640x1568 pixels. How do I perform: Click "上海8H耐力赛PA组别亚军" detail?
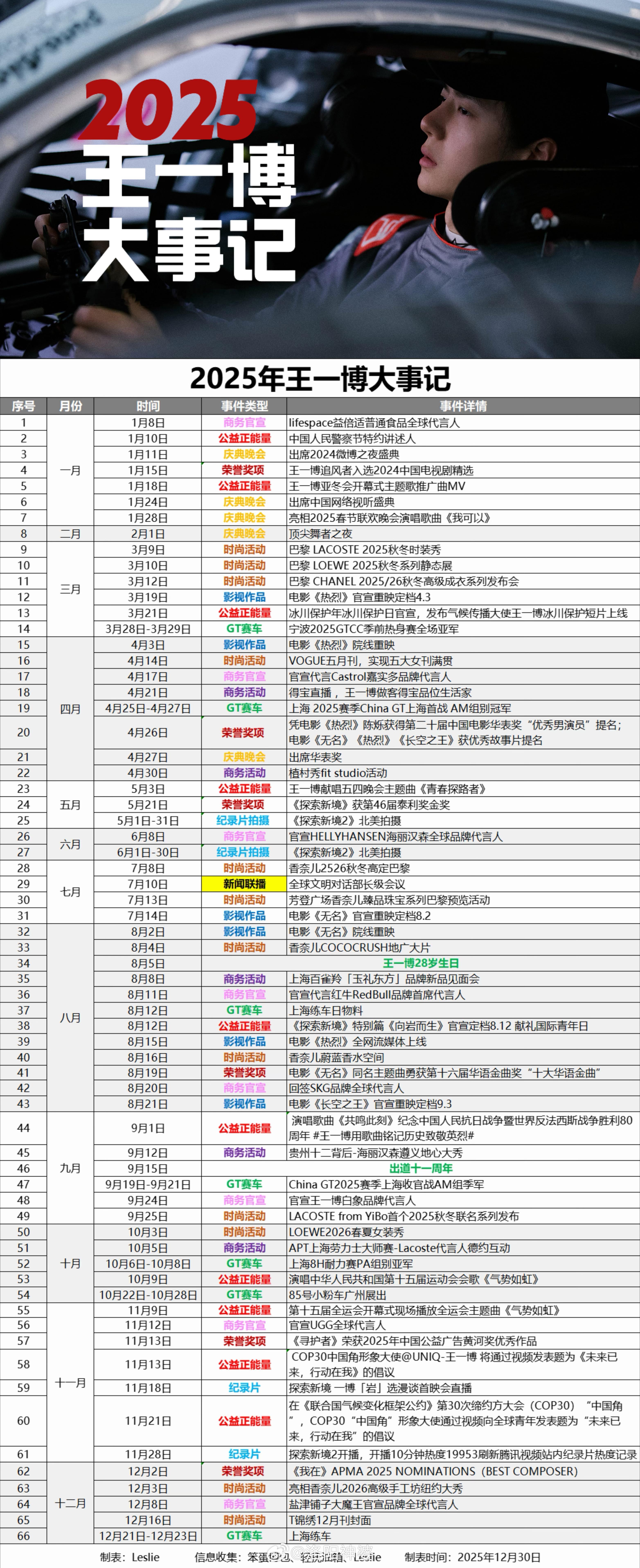[351, 1264]
